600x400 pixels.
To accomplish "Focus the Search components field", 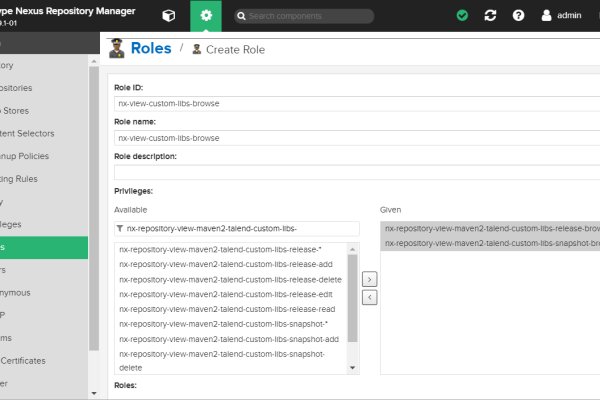I will pos(304,16).
